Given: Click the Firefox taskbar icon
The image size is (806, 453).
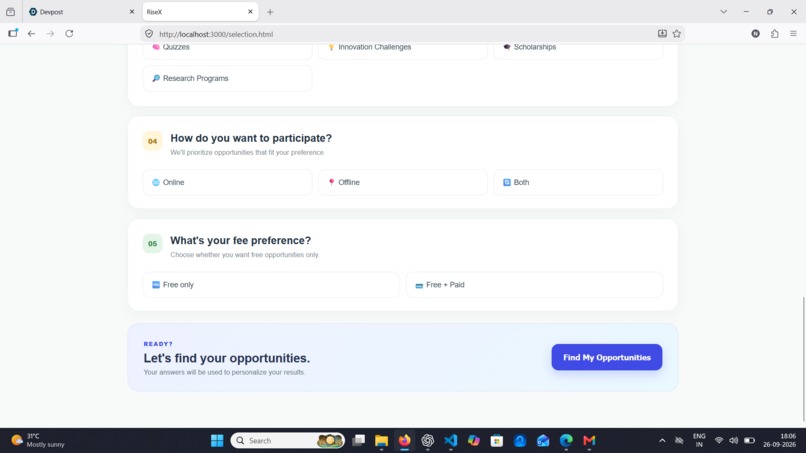Looking at the screenshot, I should pyautogui.click(x=405, y=441).
